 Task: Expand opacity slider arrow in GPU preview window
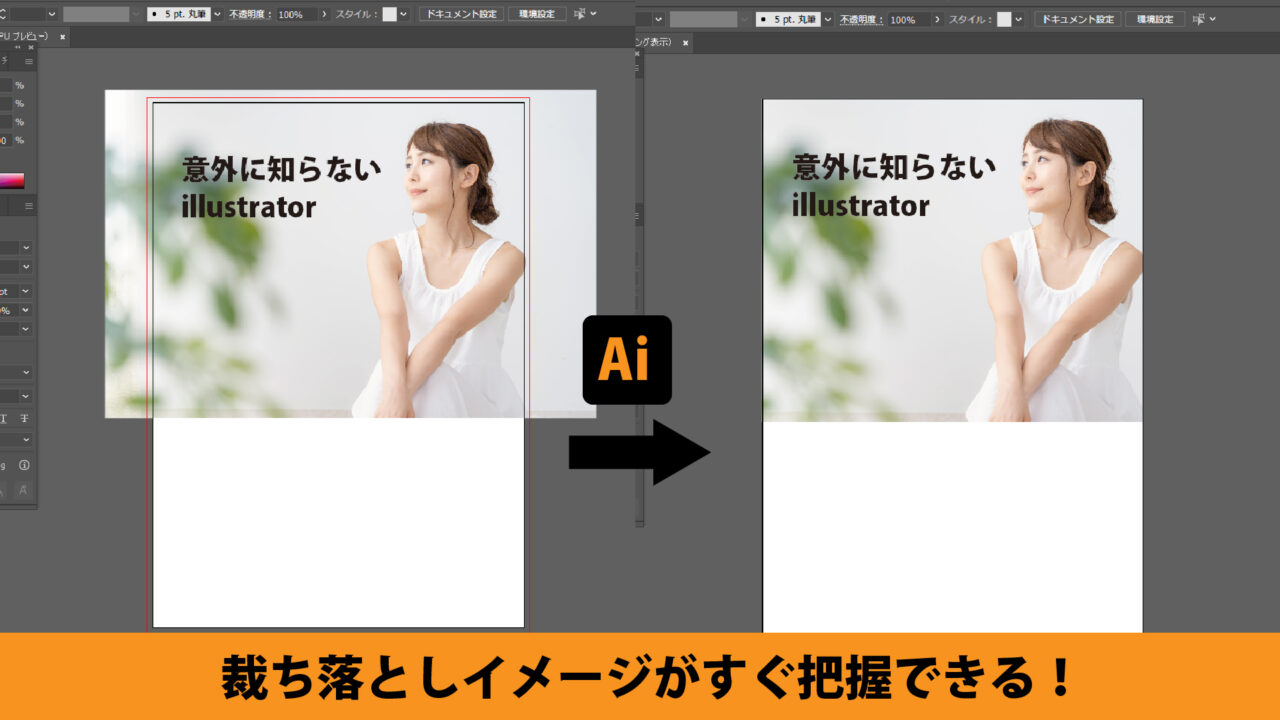pyautogui.click(x=325, y=15)
